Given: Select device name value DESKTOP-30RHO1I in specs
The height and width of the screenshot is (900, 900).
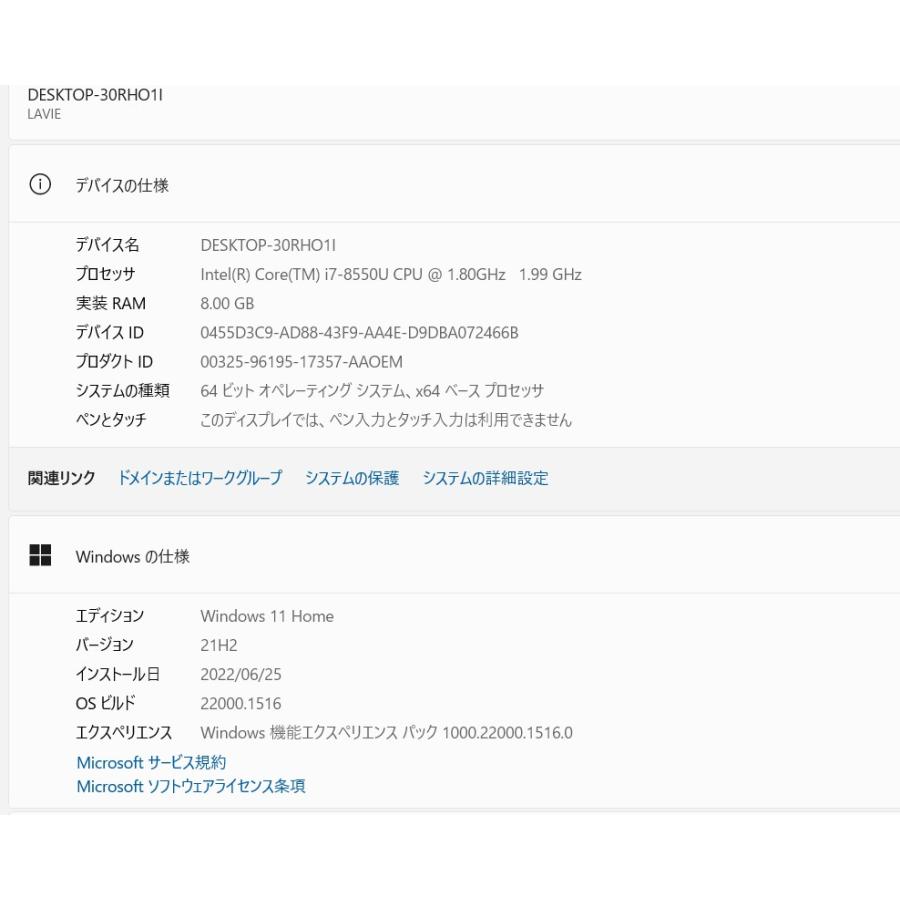Looking at the screenshot, I should (268, 246).
